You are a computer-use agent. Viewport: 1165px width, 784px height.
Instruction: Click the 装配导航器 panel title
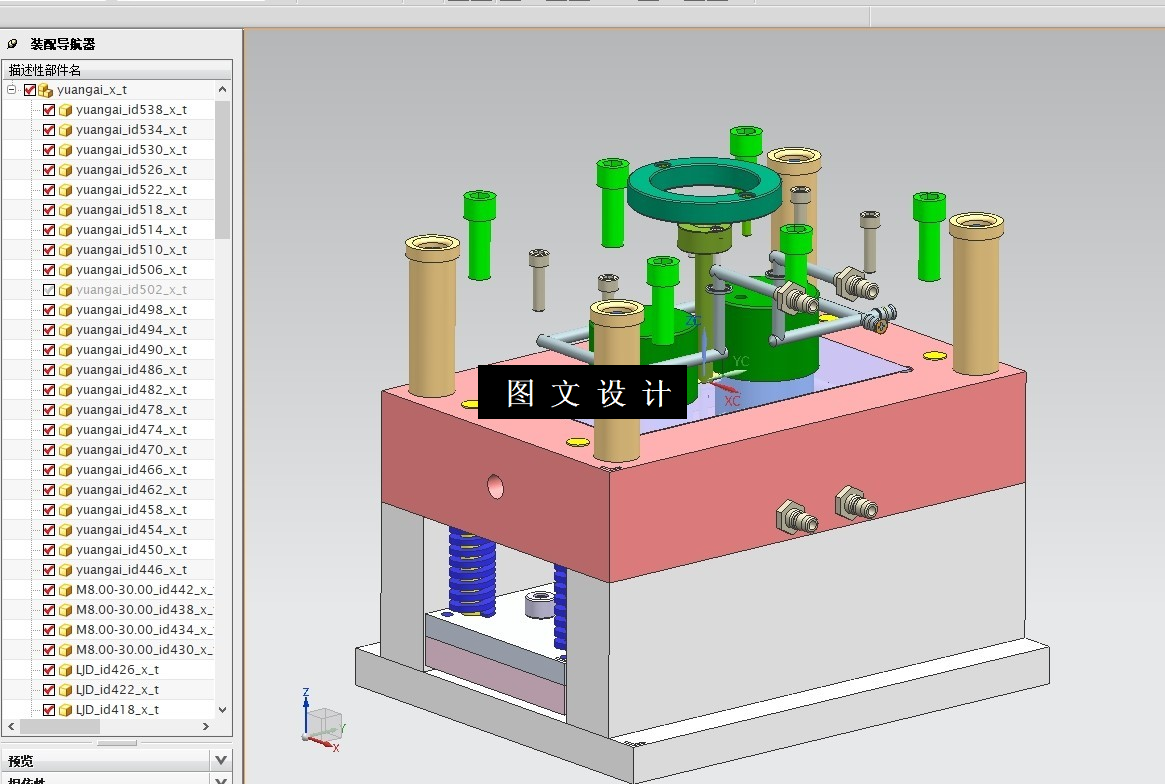click(x=62, y=44)
